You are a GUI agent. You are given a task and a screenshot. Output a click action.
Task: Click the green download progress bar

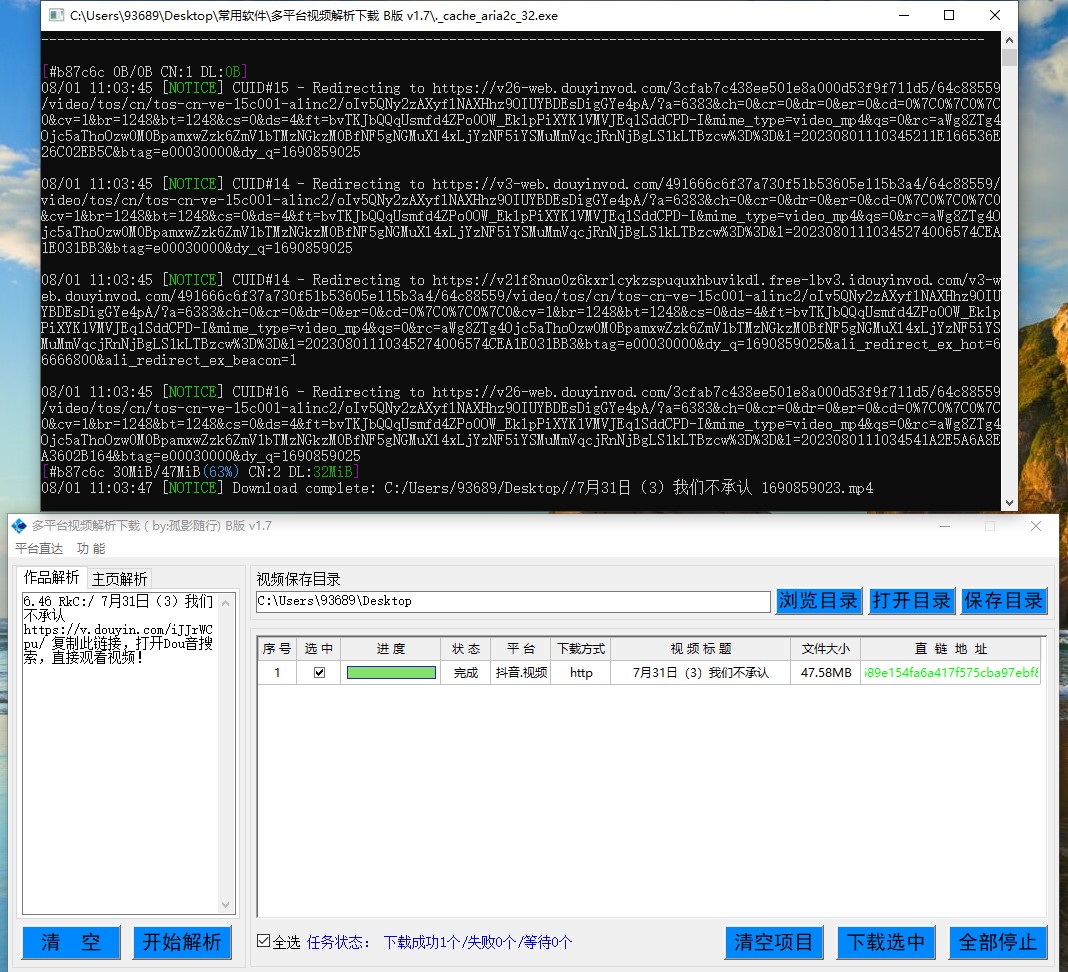coord(391,673)
